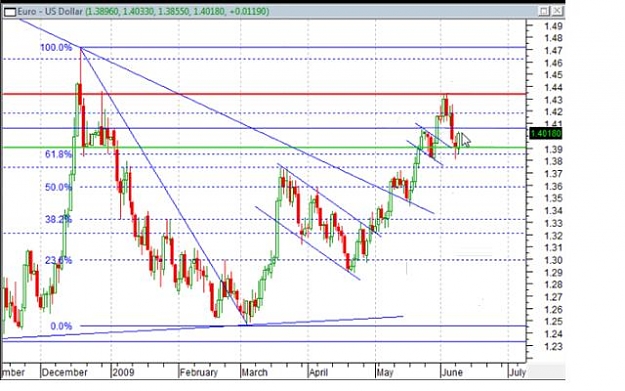
Task: Click the 1.37 price axis label
Action: tap(553, 174)
